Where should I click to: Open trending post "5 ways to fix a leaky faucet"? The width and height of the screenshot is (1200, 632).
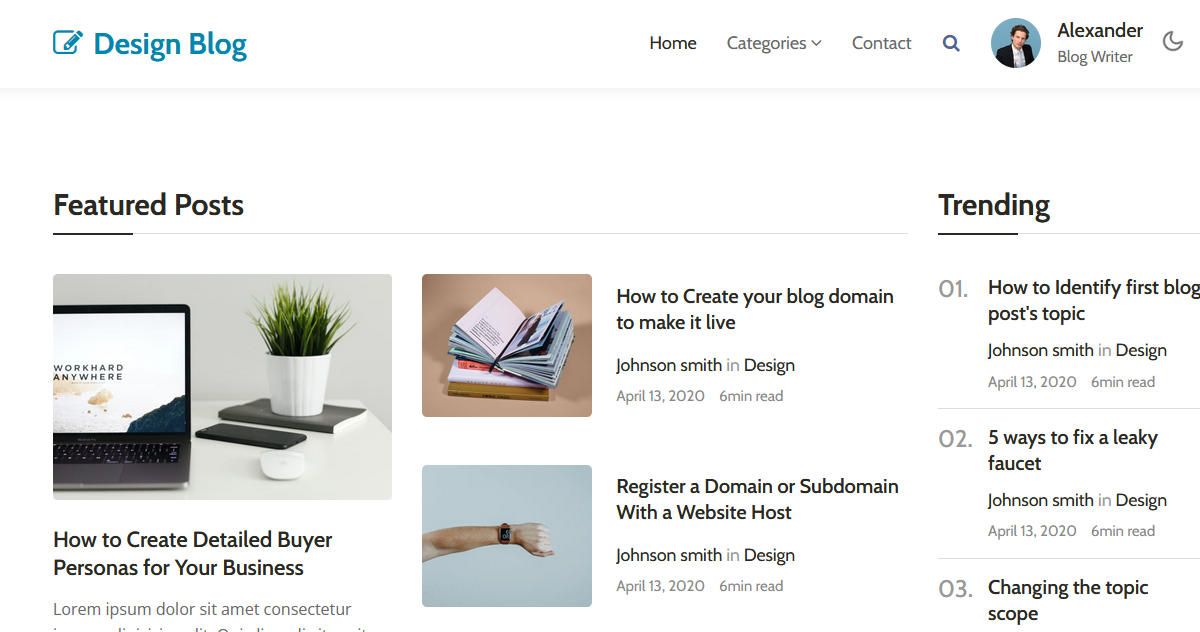pos(1072,450)
